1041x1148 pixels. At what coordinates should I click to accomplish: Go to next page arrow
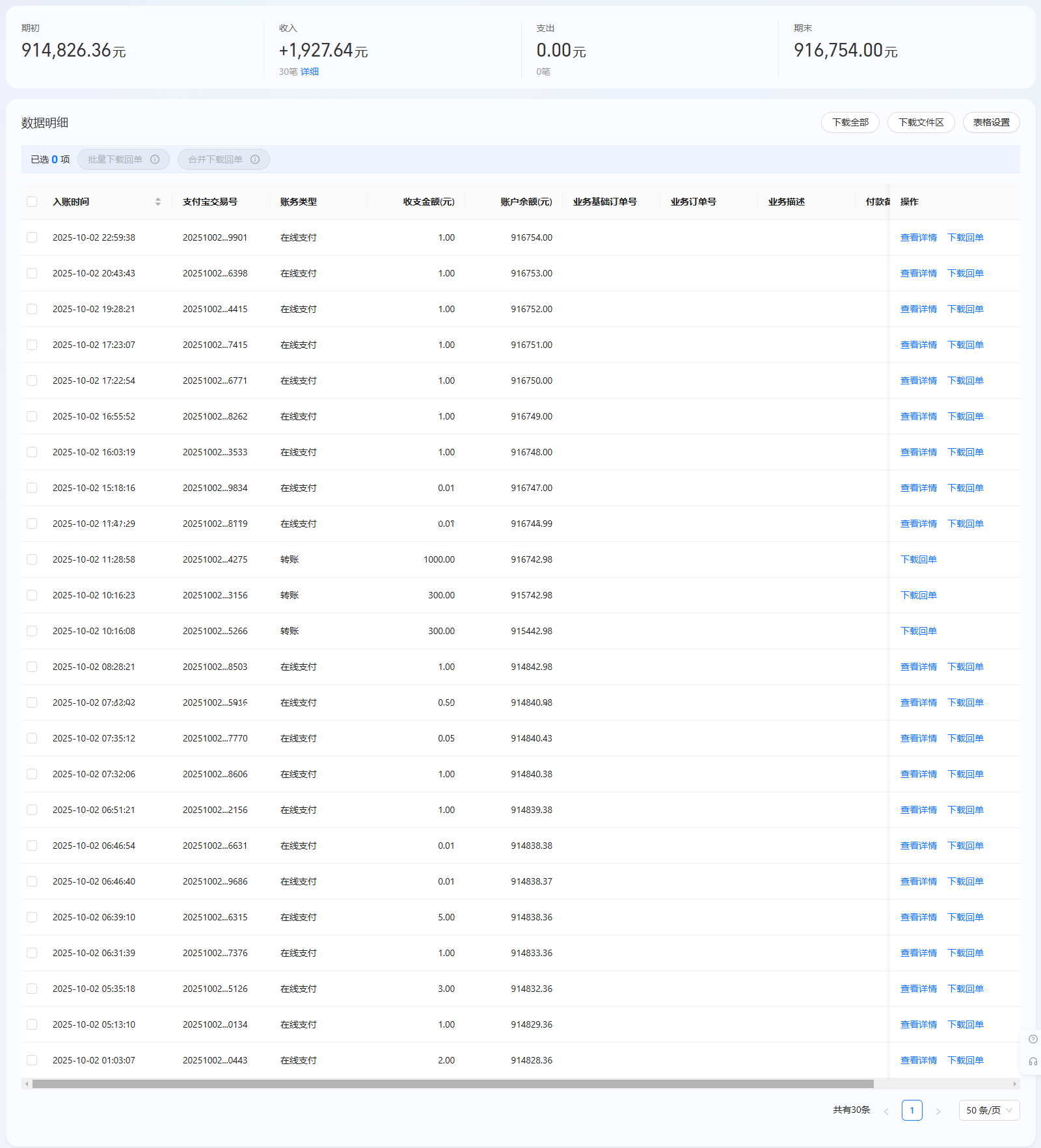click(938, 1111)
